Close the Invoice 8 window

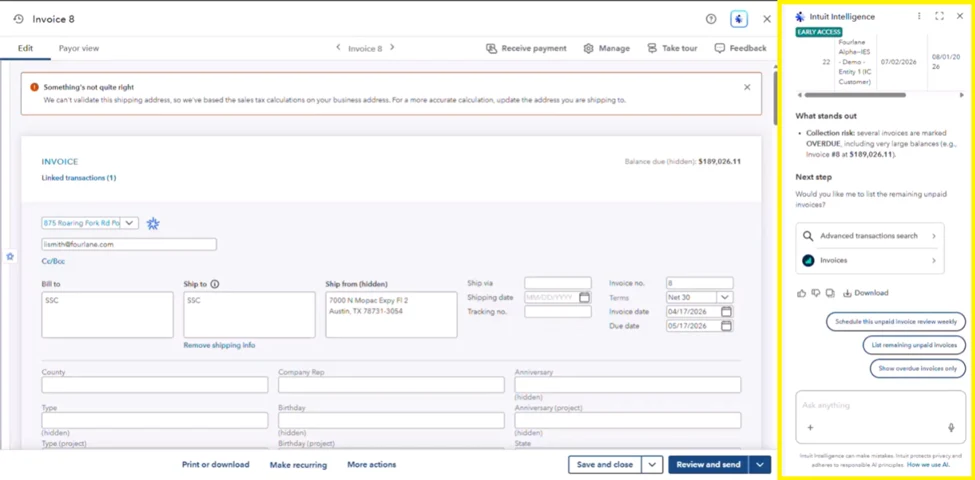[x=767, y=19]
